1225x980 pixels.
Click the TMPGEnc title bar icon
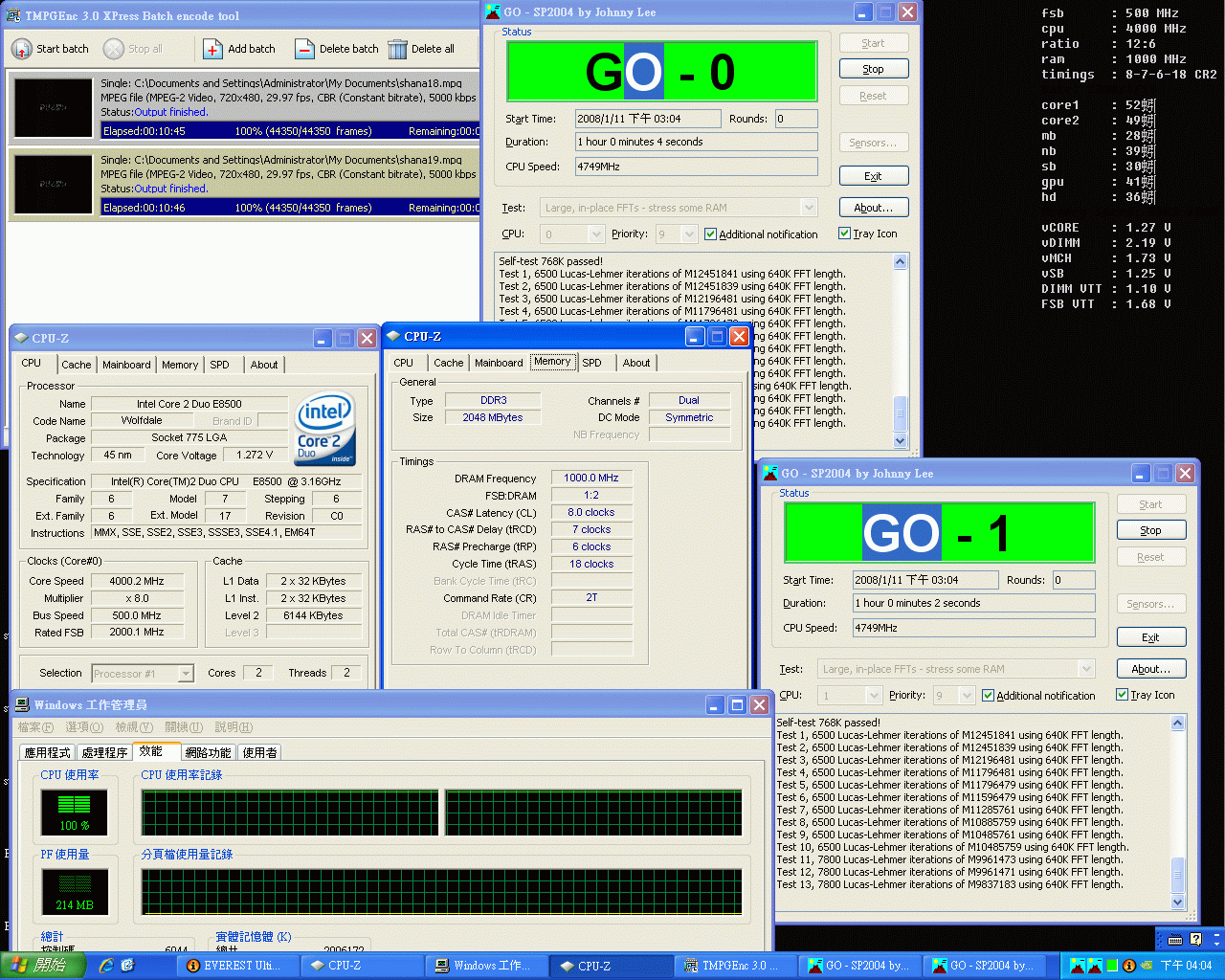(x=13, y=15)
